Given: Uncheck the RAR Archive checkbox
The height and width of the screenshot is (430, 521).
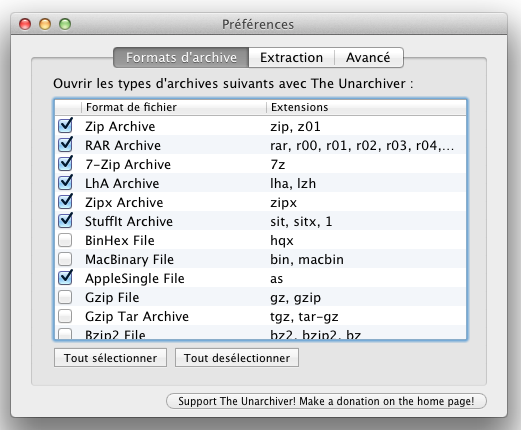Looking at the screenshot, I should 65,145.
